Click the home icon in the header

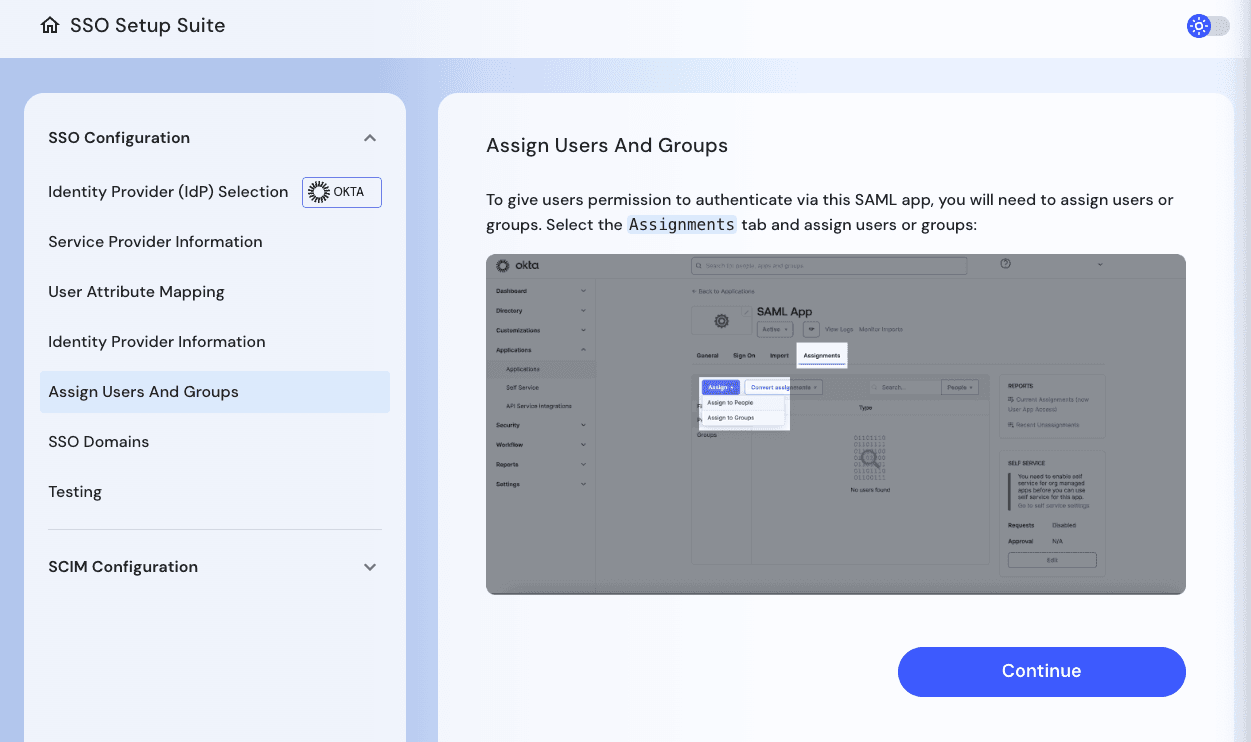tap(50, 25)
